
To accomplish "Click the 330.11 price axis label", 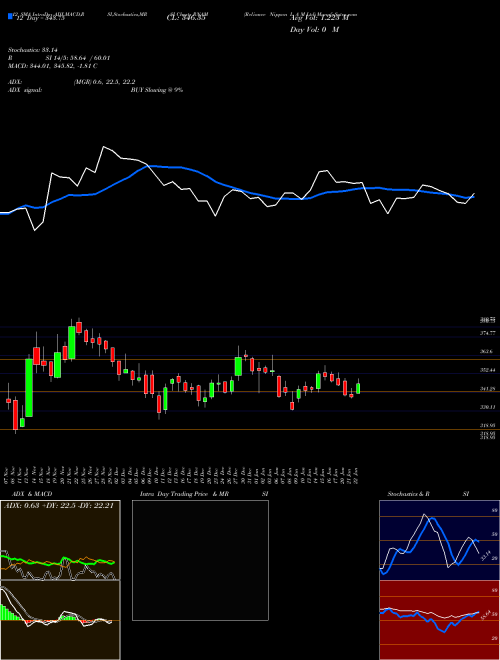I will 488,407.
